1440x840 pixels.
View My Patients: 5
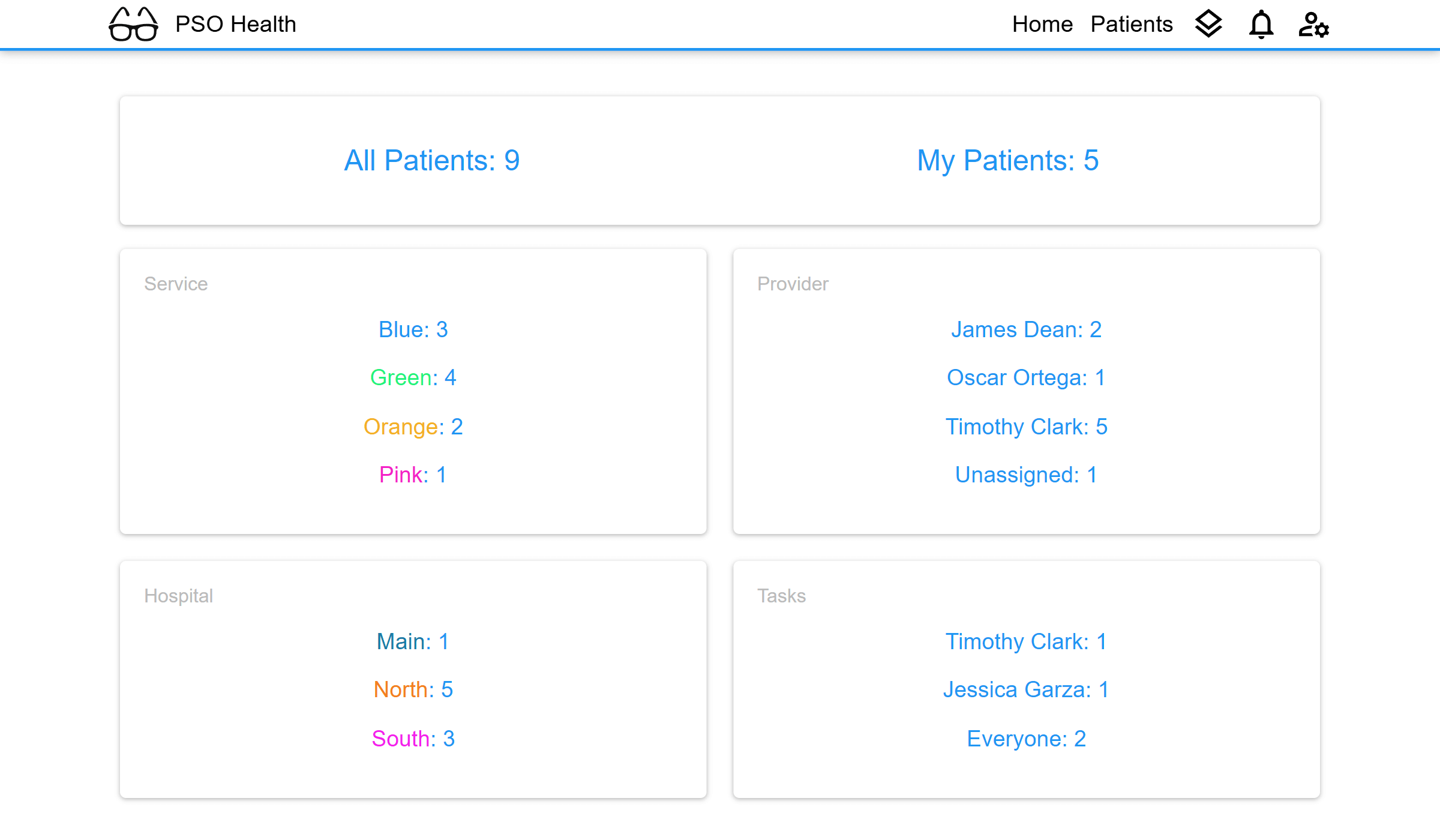tap(1007, 160)
